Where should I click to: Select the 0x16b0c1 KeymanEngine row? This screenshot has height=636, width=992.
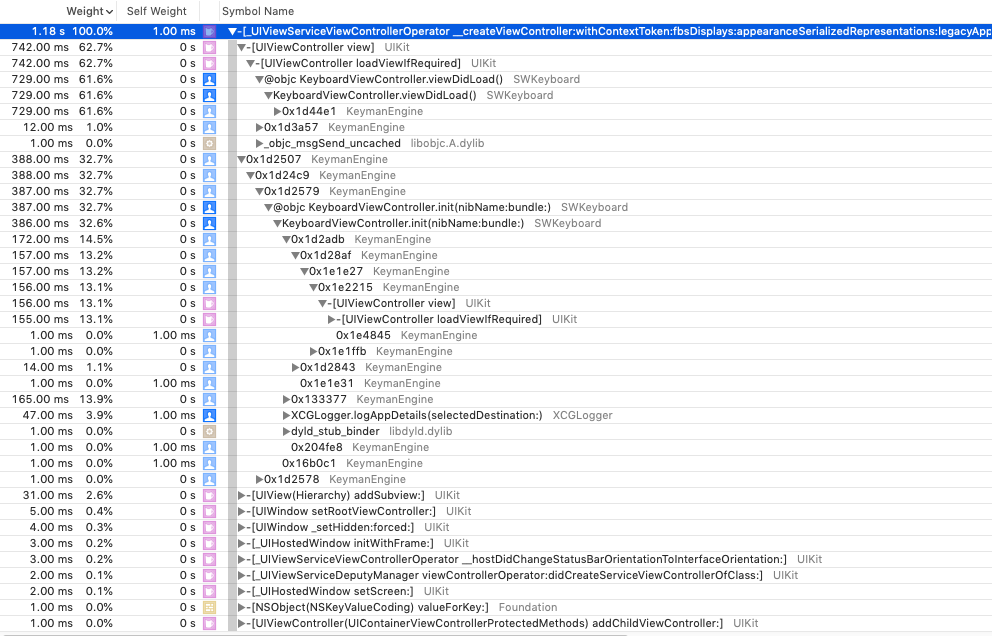(496, 463)
